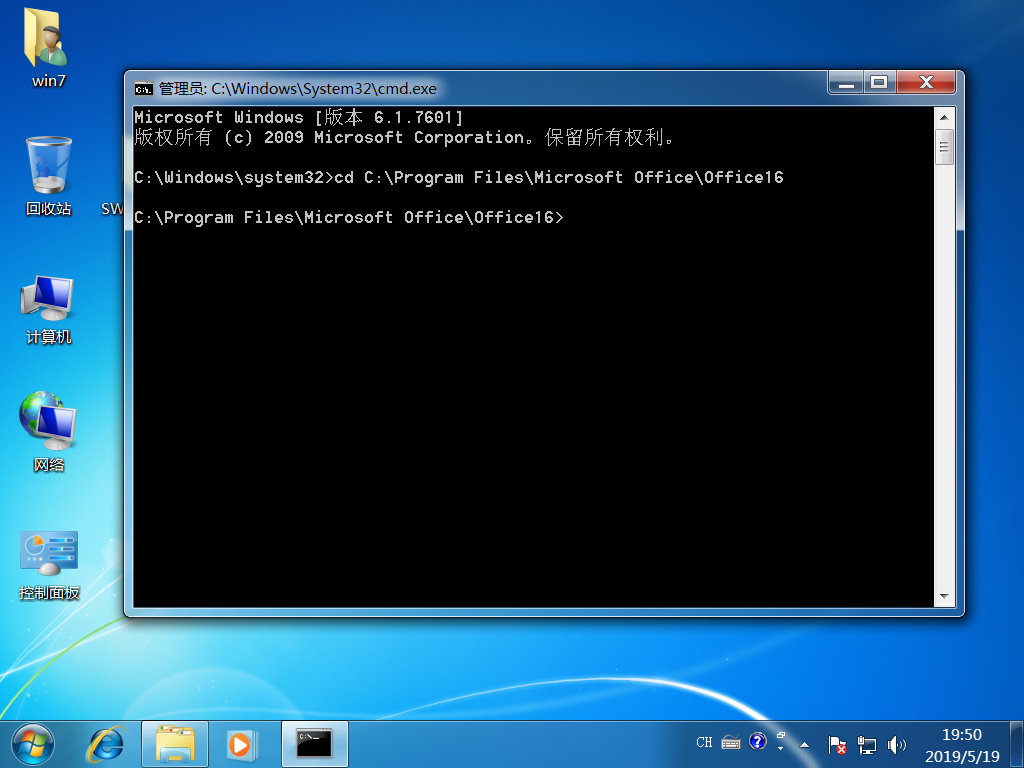Click the cmd window system menu icon

coord(143,89)
